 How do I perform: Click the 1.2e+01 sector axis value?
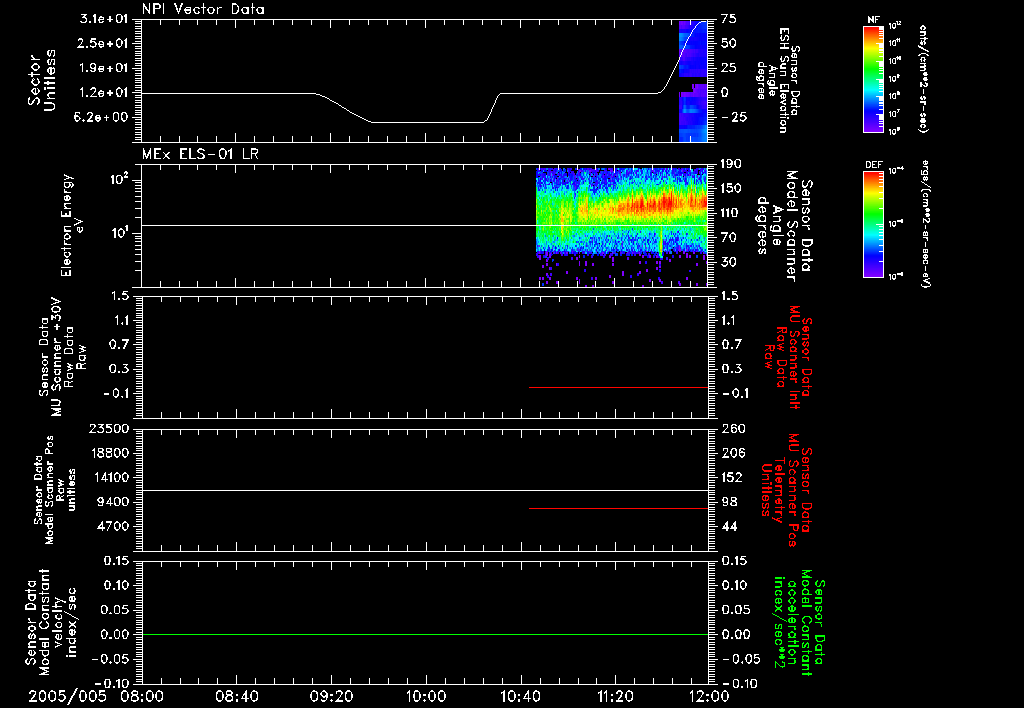[x=104, y=93]
